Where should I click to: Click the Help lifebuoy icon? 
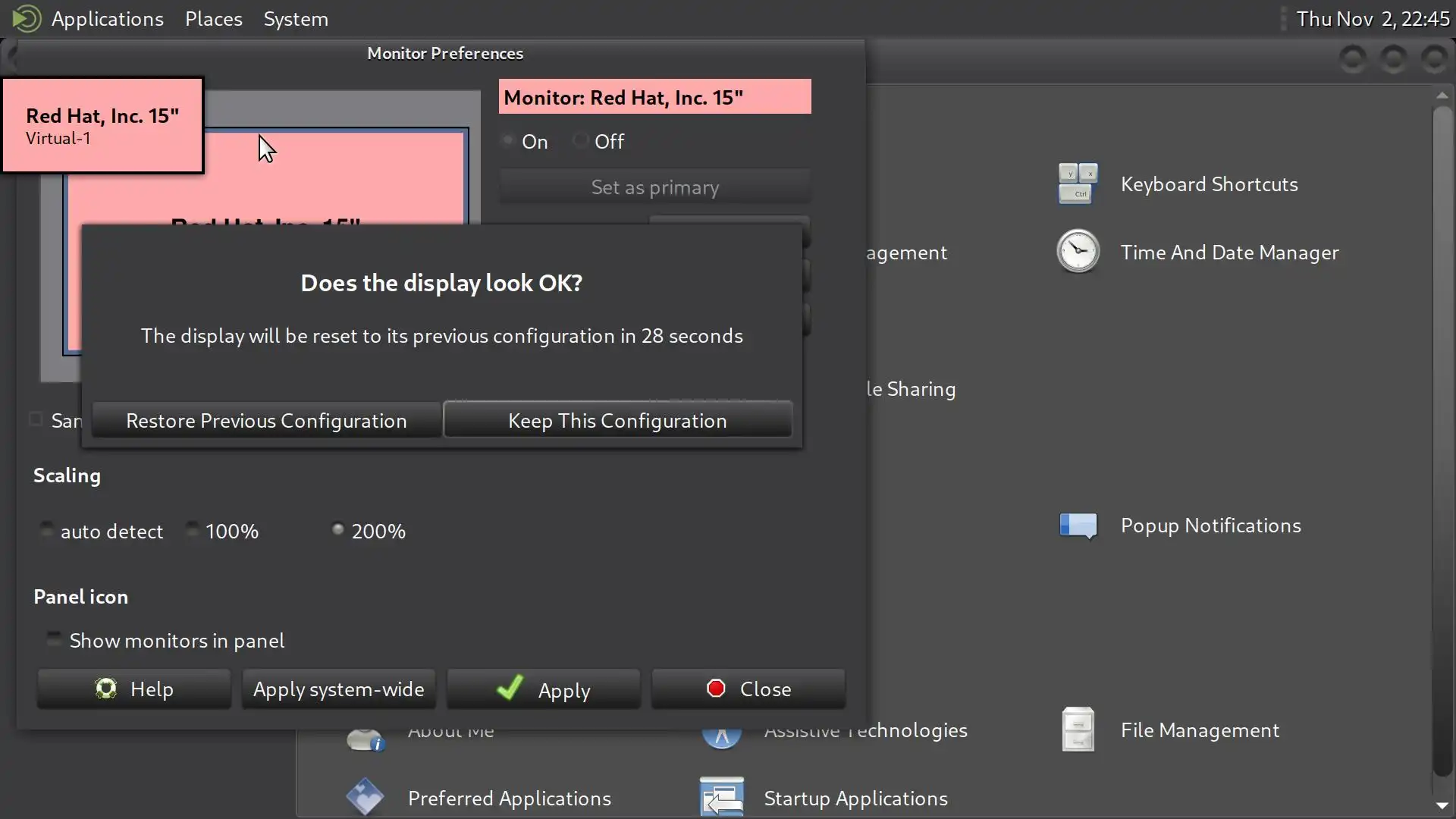(x=105, y=689)
